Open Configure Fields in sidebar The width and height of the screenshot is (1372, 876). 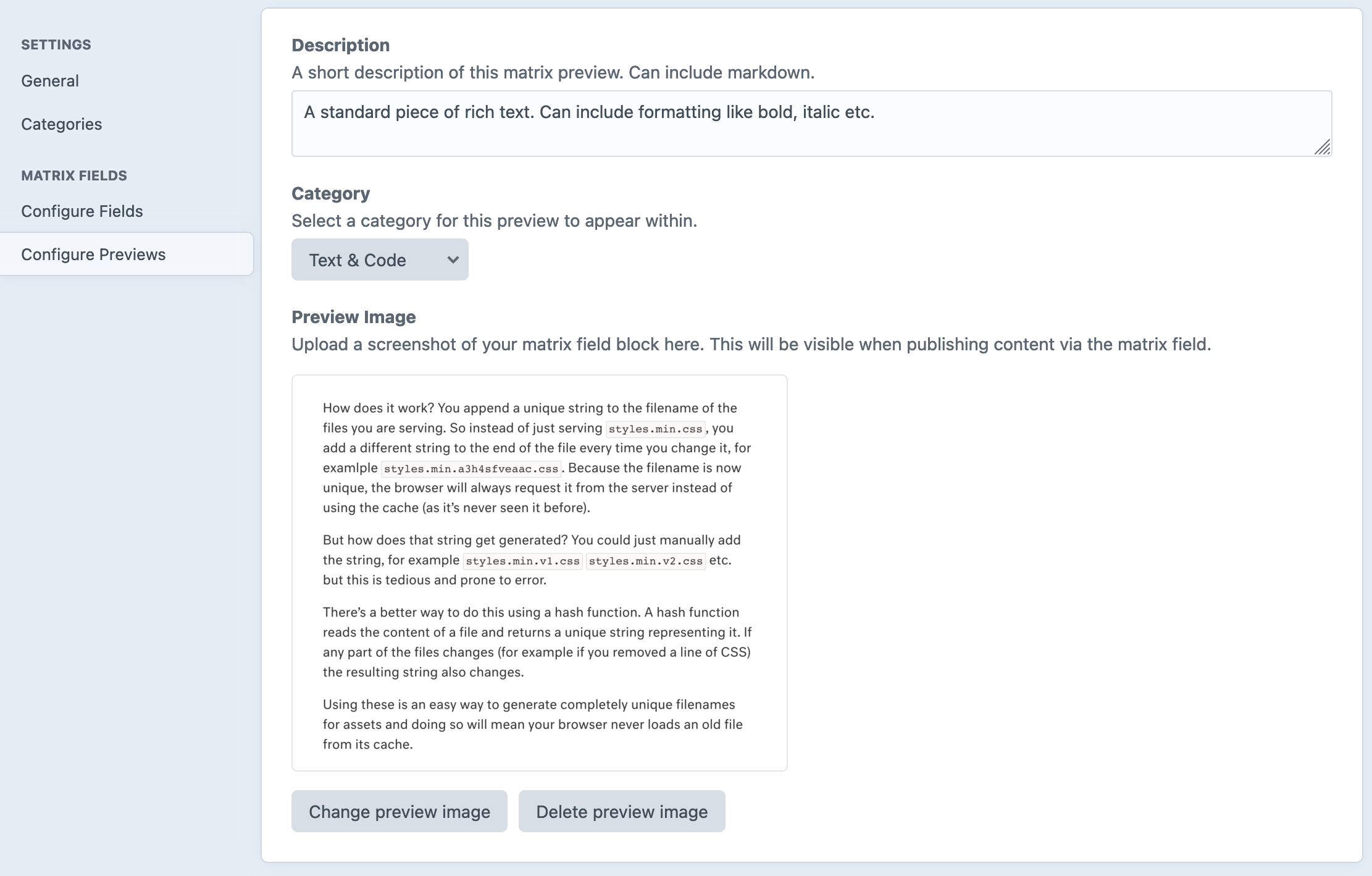pyautogui.click(x=82, y=211)
